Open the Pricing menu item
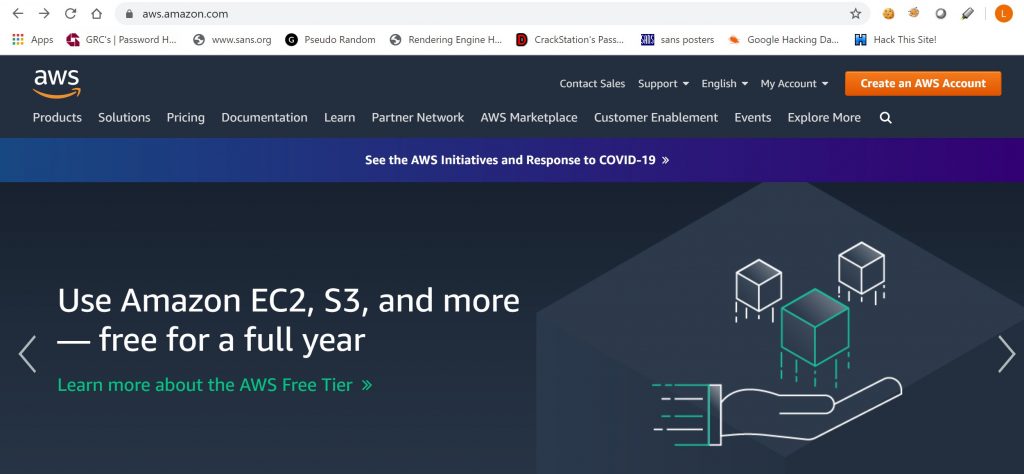This screenshot has width=1024, height=474. 185,118
